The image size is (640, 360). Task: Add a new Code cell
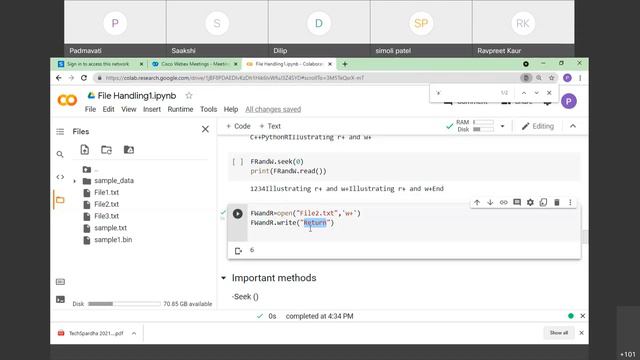tap(238, 126)
